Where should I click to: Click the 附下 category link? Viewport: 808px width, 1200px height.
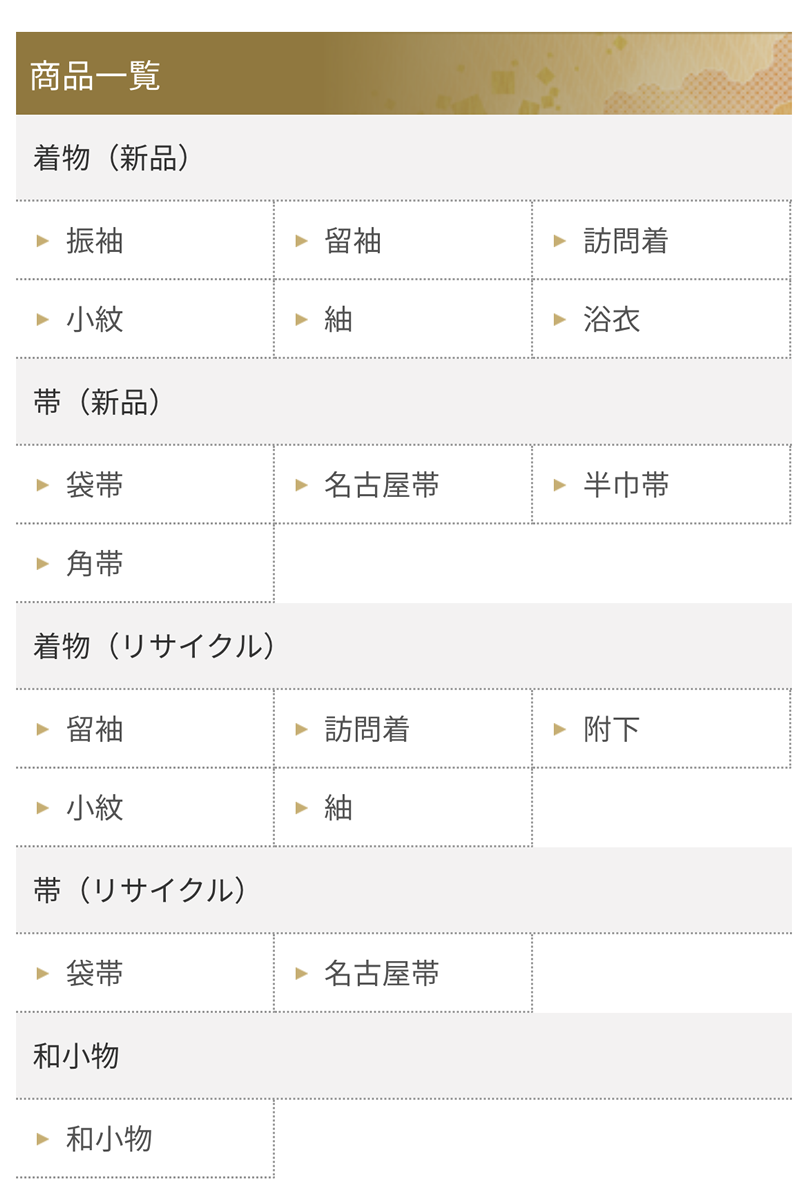tap(661, 729)
